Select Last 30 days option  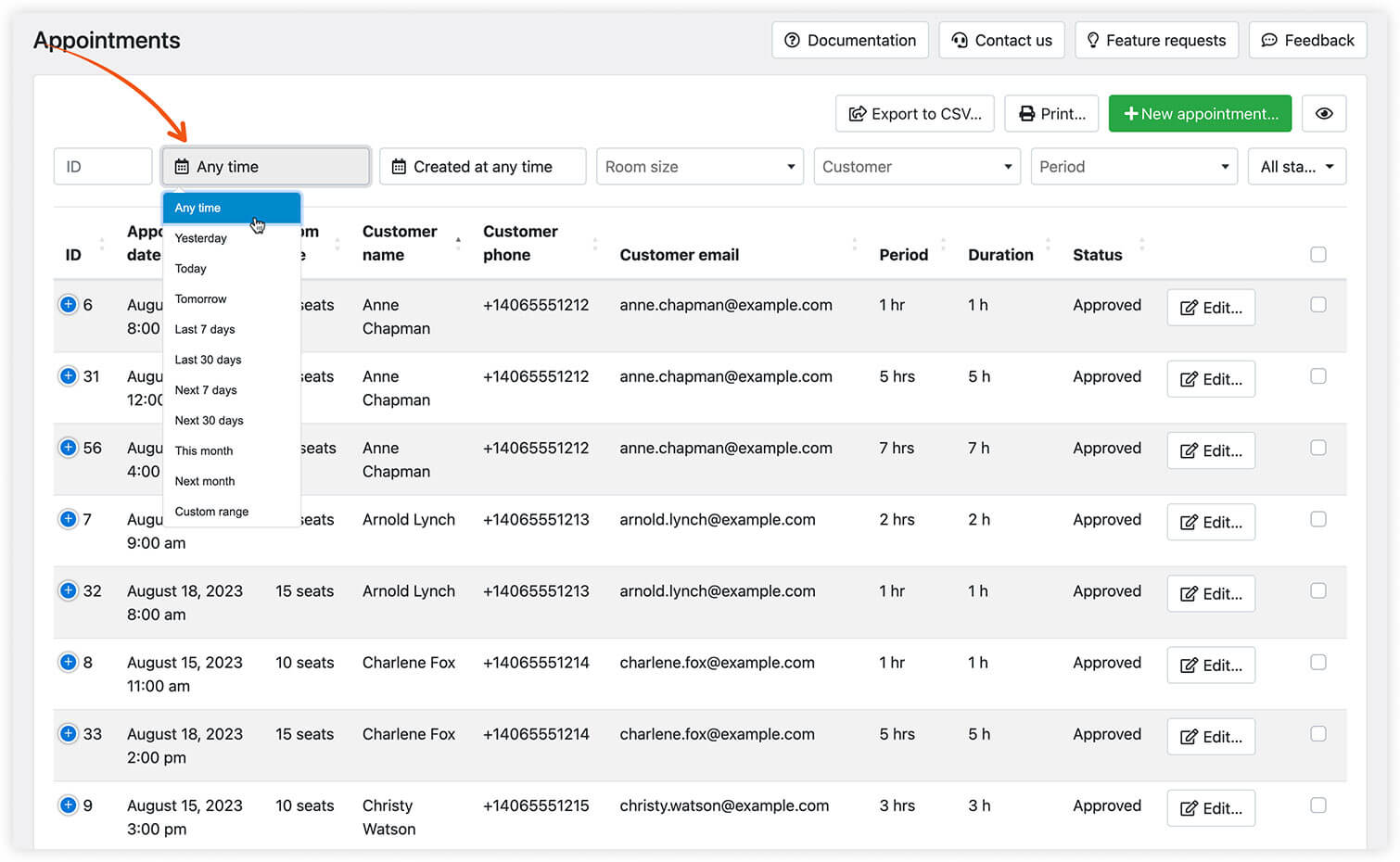(232, 360)
